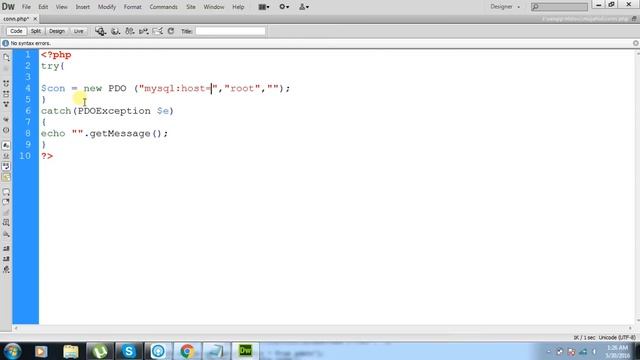Open the File Management toolbar icon
This screenshot has width=640, height=360.
pos(129,31)
